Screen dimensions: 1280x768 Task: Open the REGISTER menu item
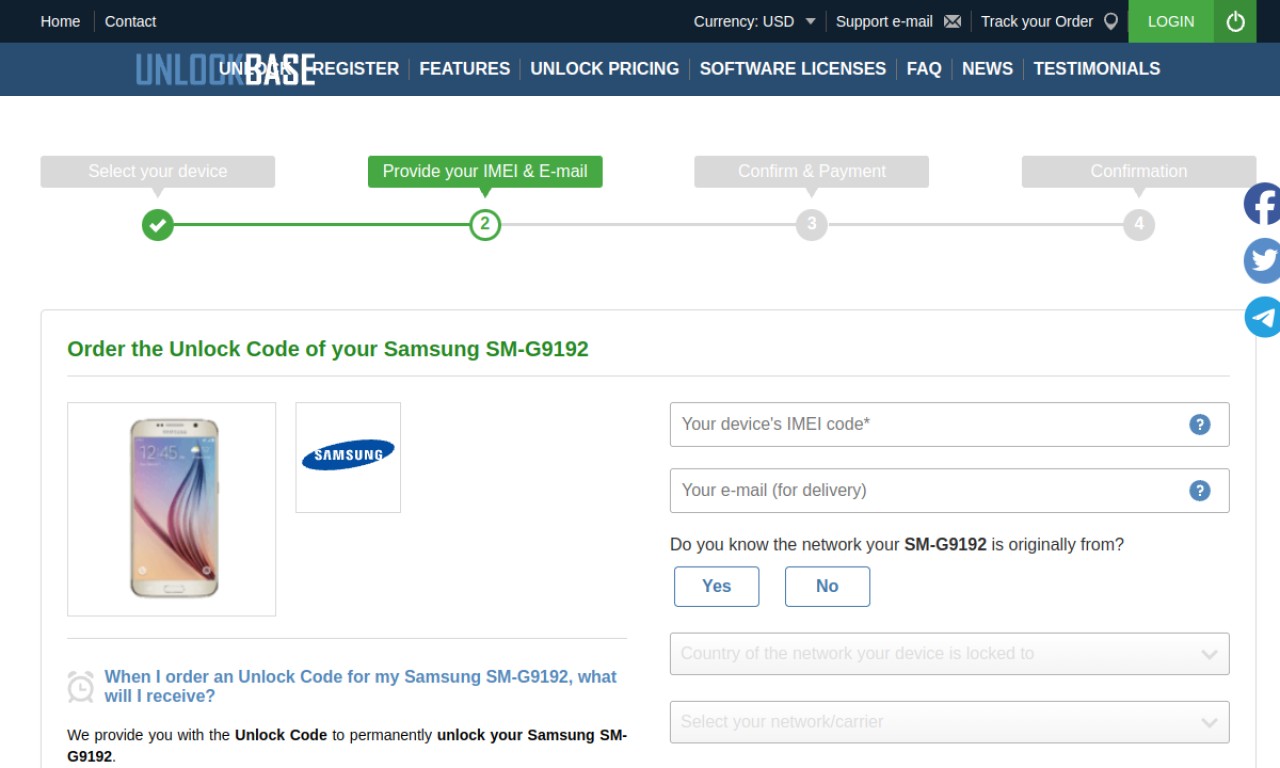click(356, 69)
